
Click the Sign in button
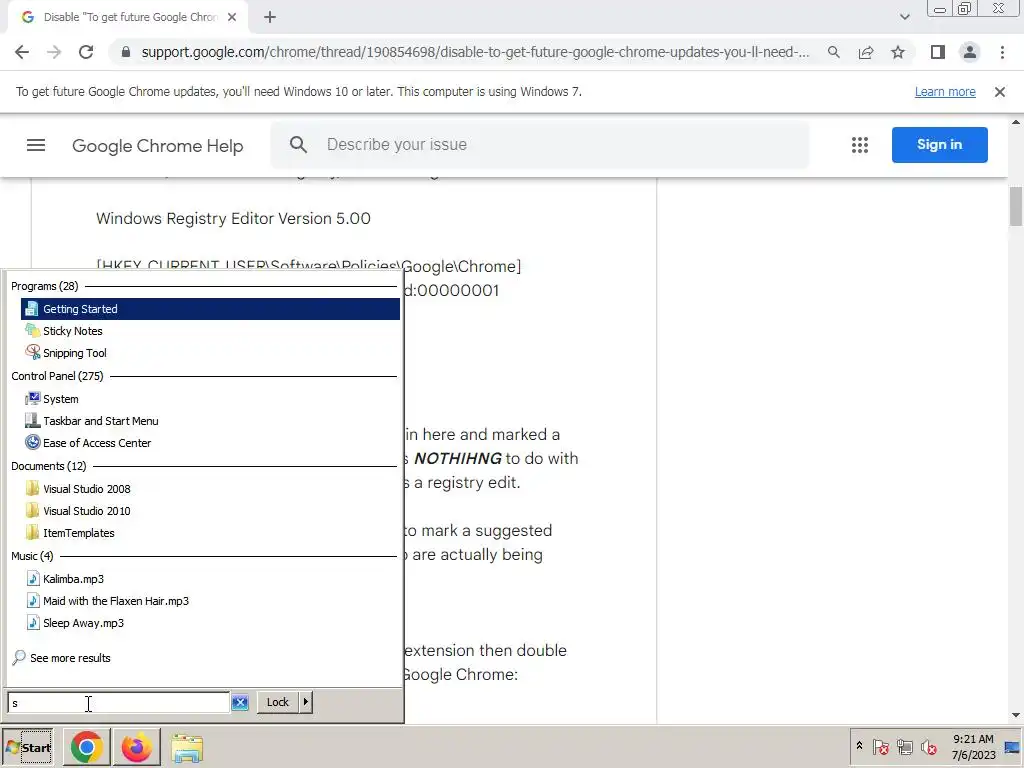[x=940, y=145]
